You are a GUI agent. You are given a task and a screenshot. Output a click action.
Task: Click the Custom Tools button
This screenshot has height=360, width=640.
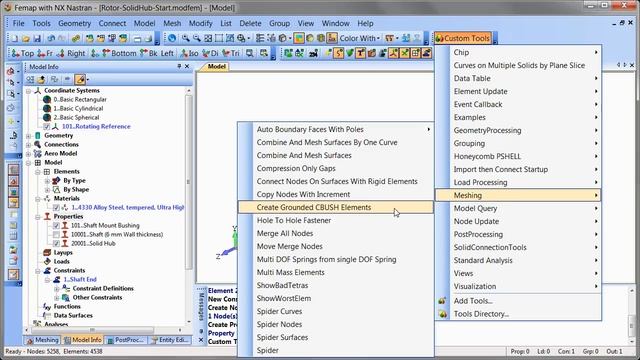(x=462, y=38)
